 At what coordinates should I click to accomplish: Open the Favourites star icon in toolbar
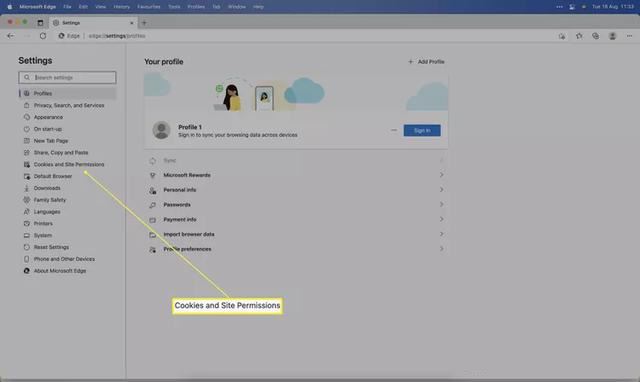coord(579,36)
